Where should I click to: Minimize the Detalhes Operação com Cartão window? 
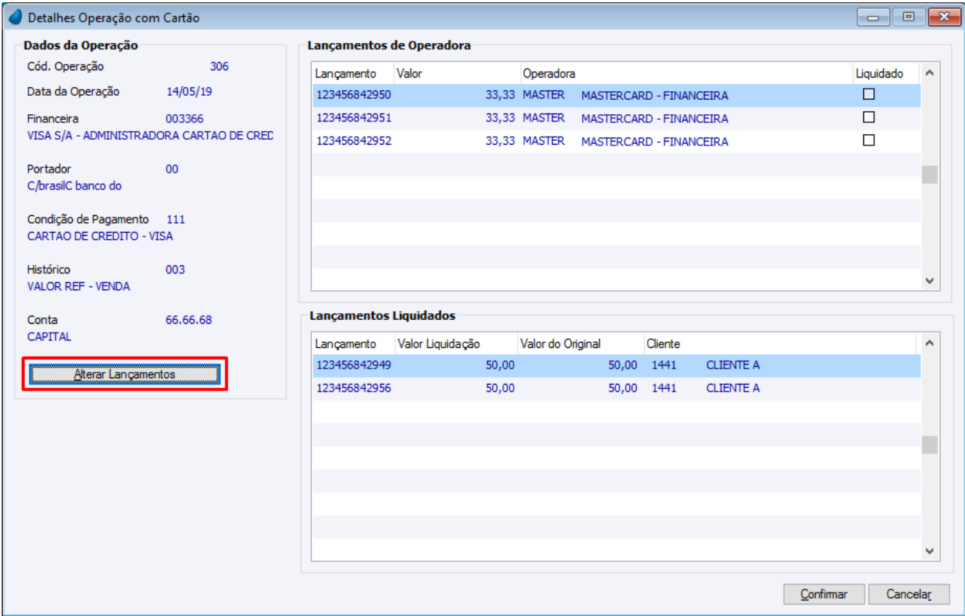(x=873, y=17)
